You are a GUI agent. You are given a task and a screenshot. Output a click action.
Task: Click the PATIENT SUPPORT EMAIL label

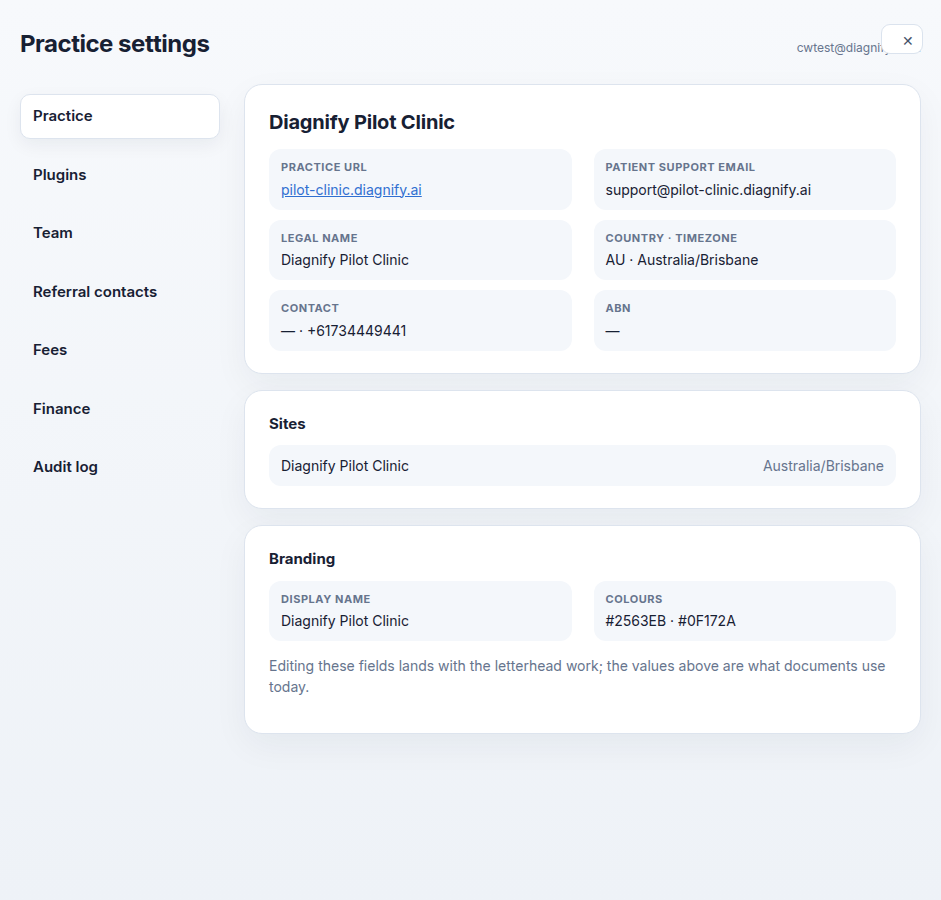[680, 167]
